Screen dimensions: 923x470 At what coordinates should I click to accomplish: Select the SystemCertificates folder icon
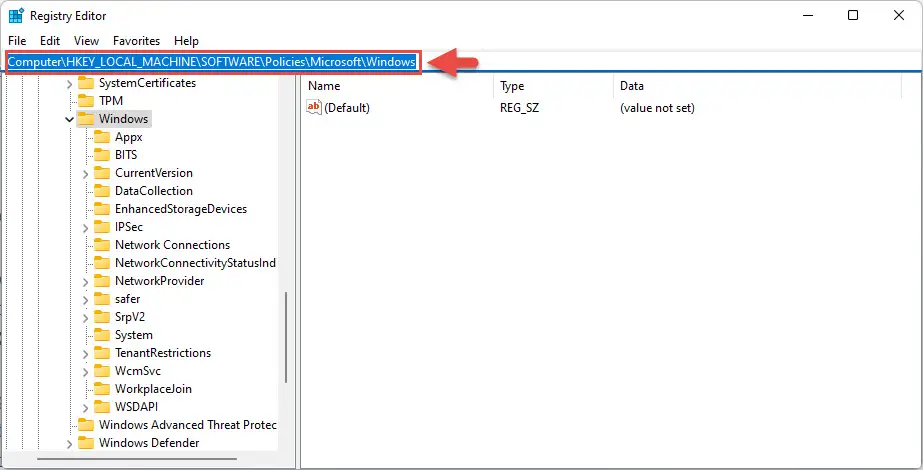(x=86, y=83)
